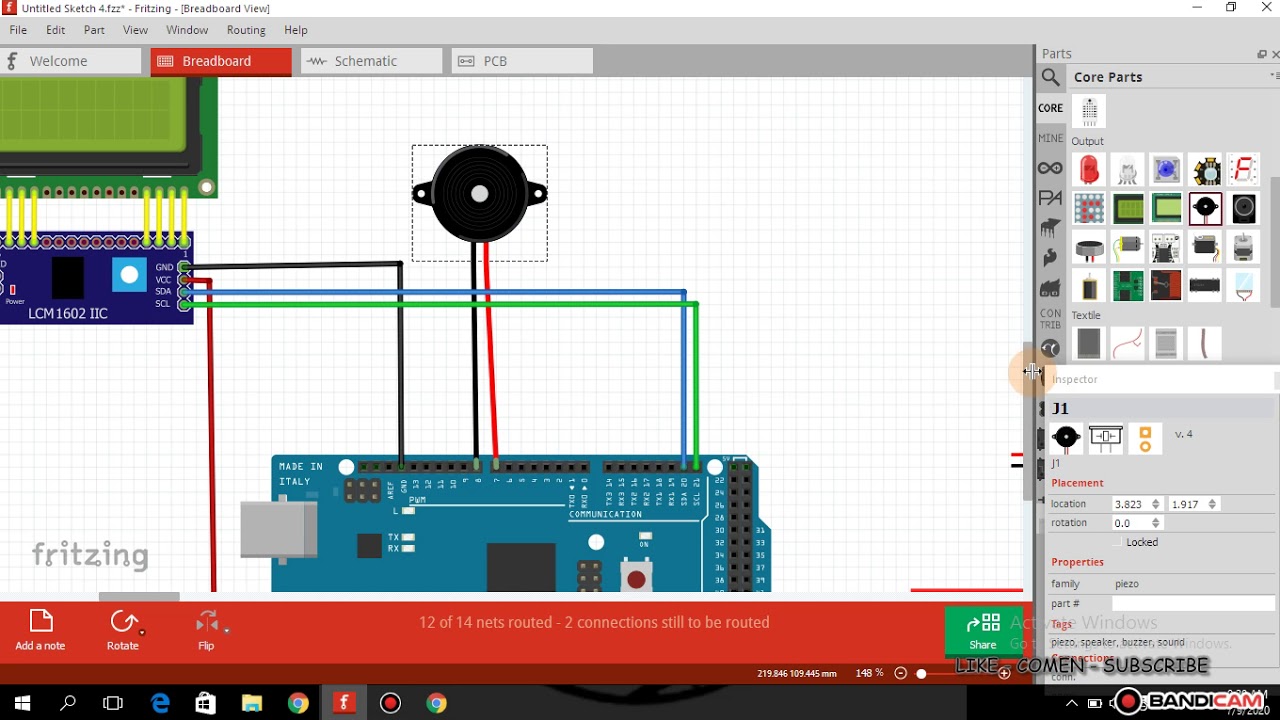Open the File menu
This screenshot has width=1280, height=720.
[x=18, y=30]
